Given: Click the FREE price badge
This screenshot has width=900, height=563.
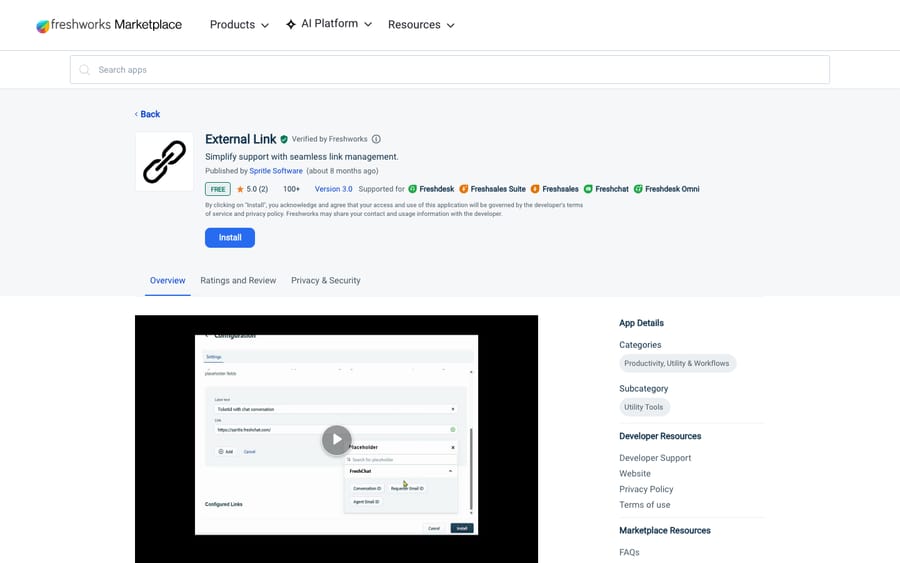Looking at the screenshot, I should click(218, 189).
